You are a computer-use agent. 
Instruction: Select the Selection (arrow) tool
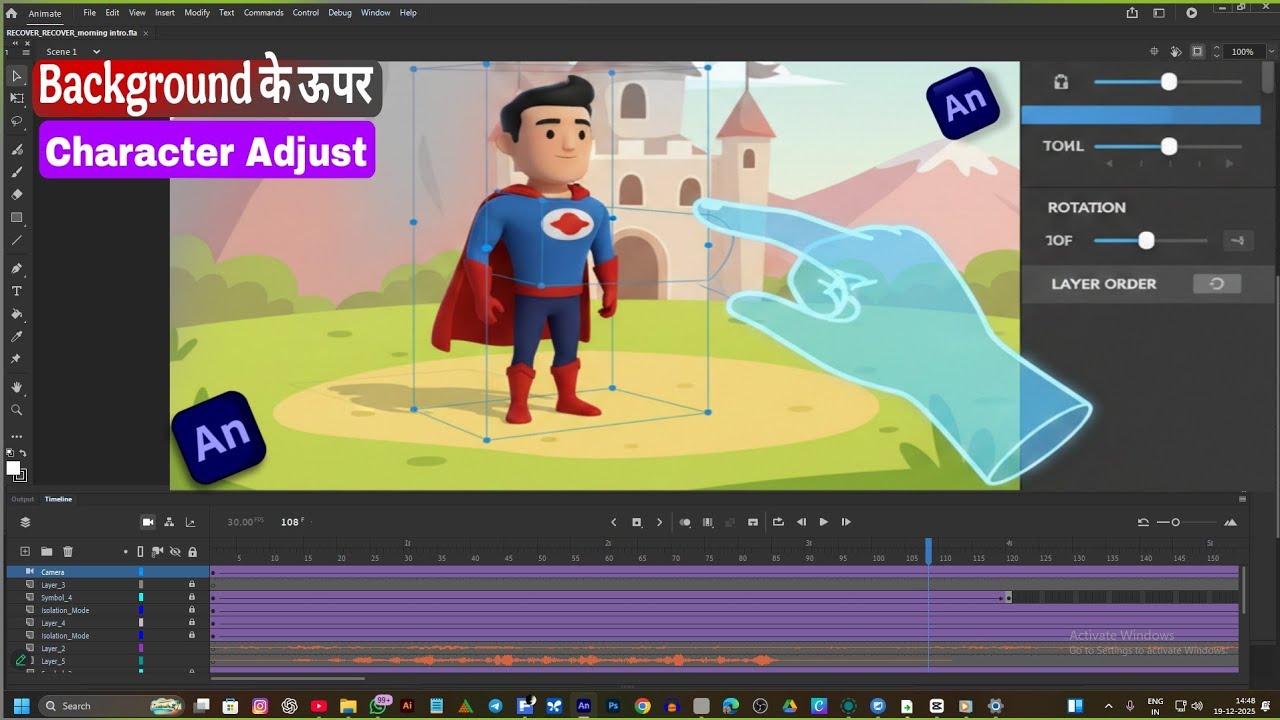pos(16,76)
